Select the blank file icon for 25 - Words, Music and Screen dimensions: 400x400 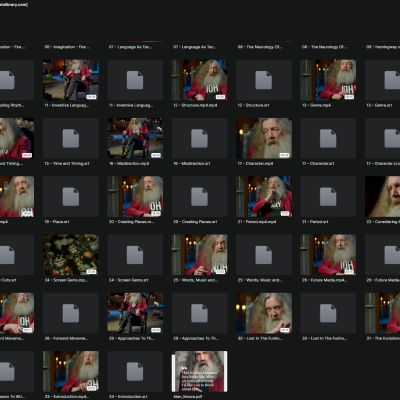264,255
